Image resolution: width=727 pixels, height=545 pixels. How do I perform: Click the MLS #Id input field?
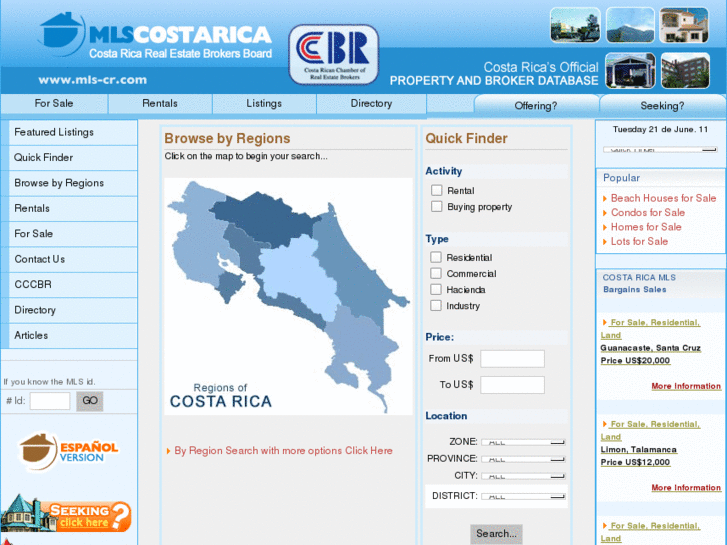[x=50, y=401]
